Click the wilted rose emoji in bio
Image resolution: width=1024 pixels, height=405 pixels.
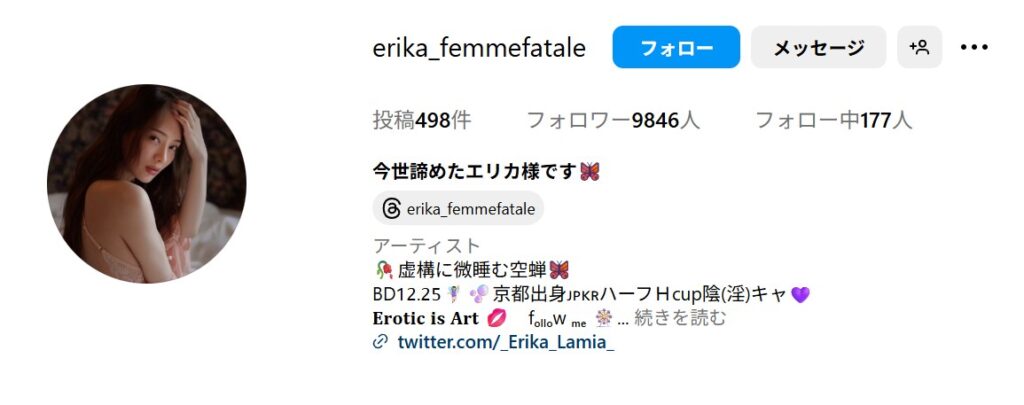coord(384,270)
